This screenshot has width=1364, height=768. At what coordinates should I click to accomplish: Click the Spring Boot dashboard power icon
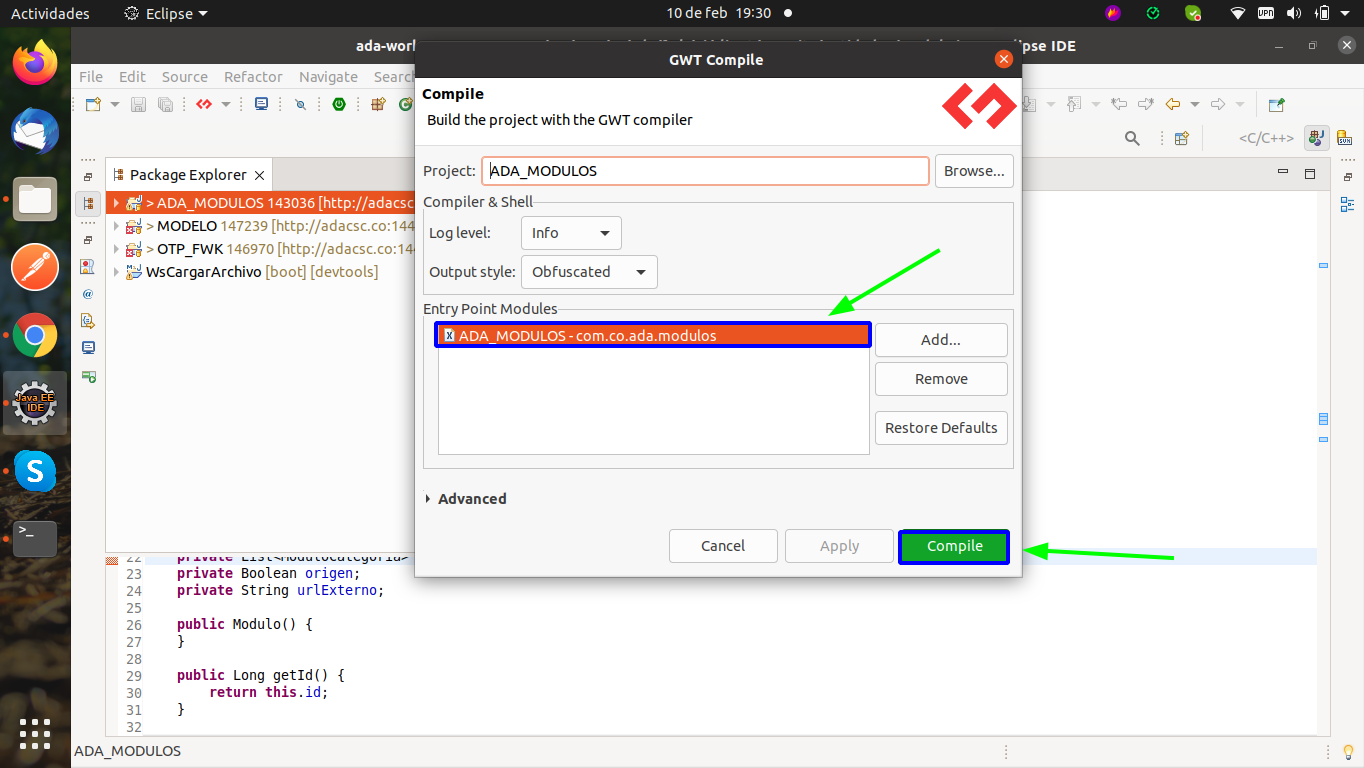tap(339, 104)
